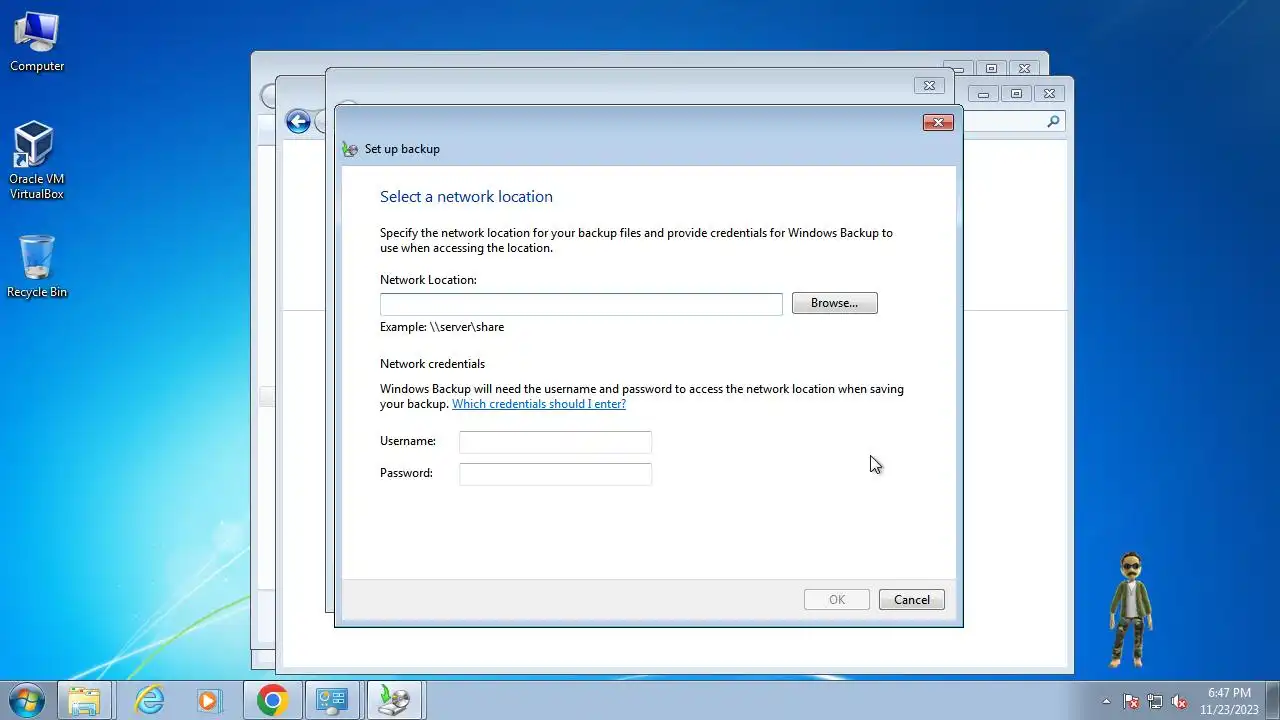Focus the Username field

pos(555,442)
